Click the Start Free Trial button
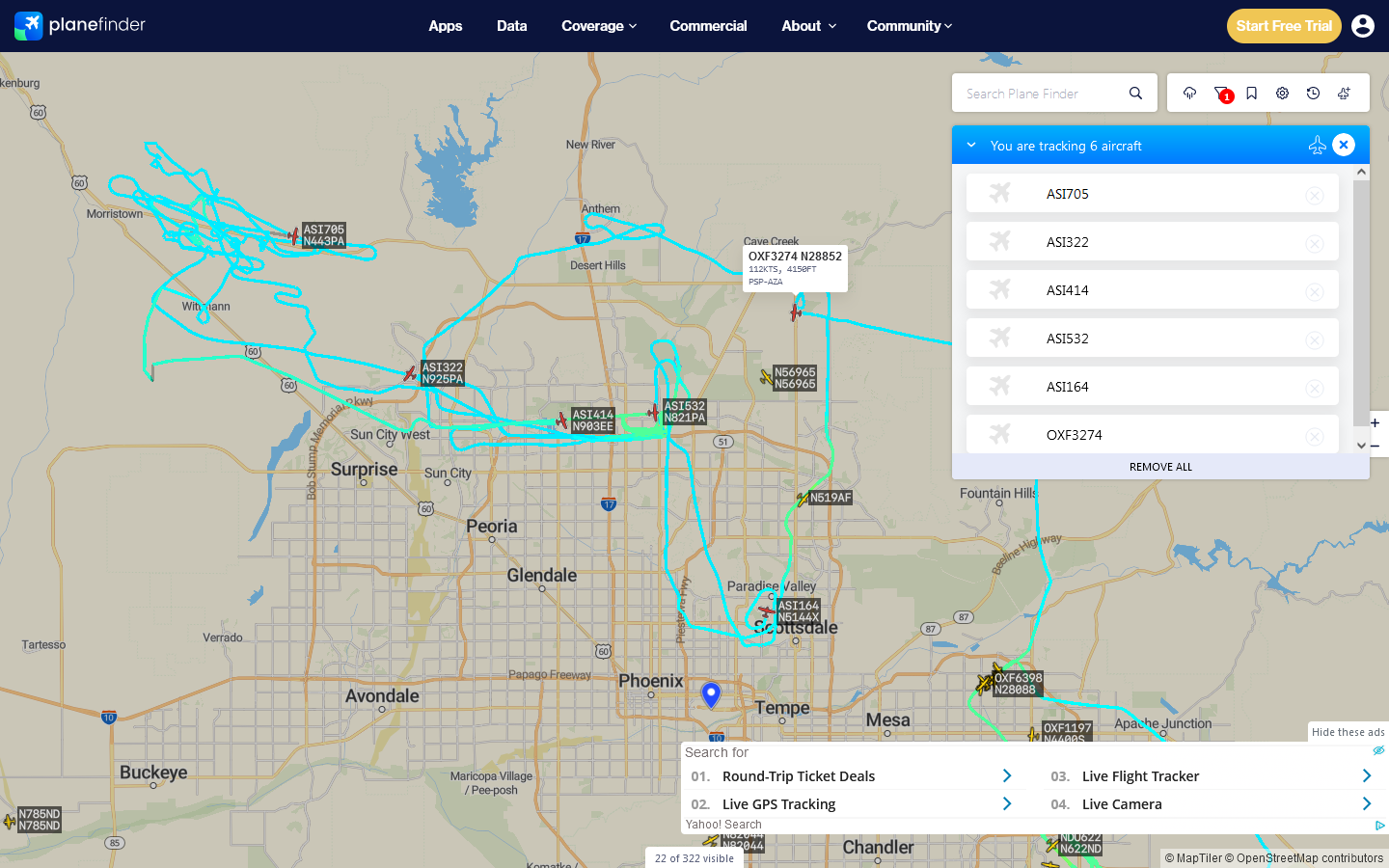Screen dimensions: 1389x868 pos(1284,26)
